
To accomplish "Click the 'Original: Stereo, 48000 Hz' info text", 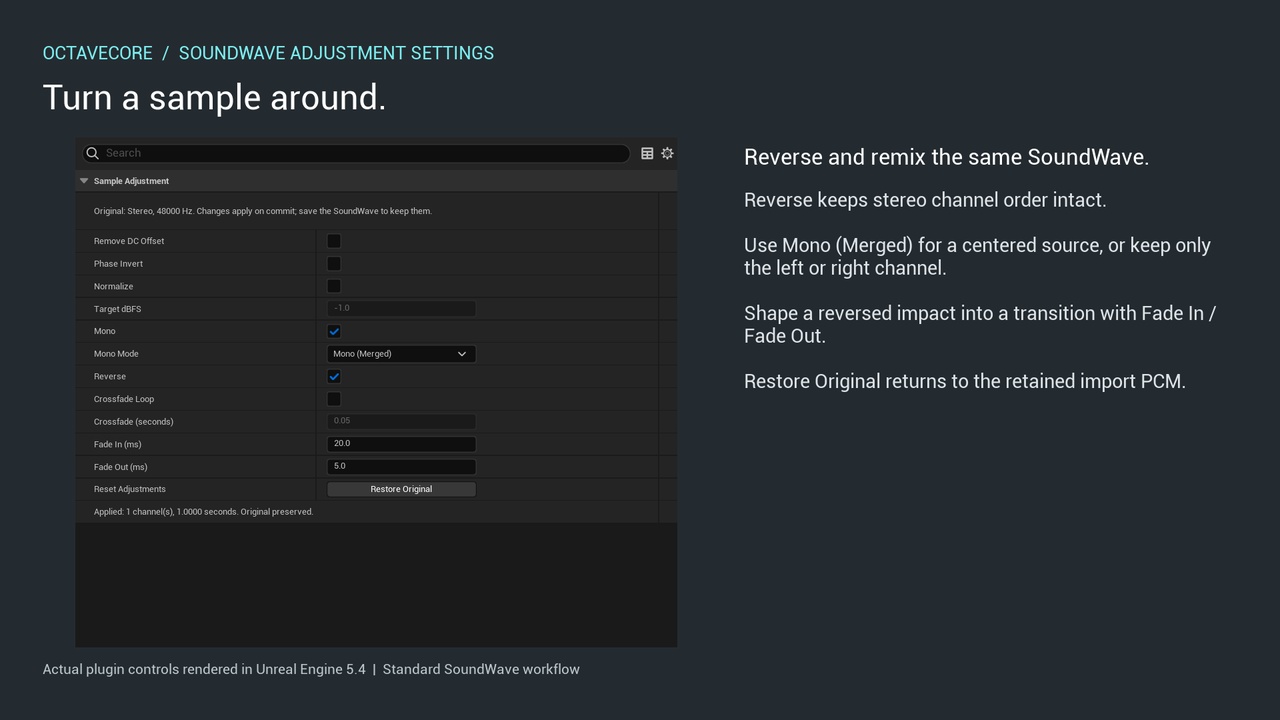I will point(263,211).
